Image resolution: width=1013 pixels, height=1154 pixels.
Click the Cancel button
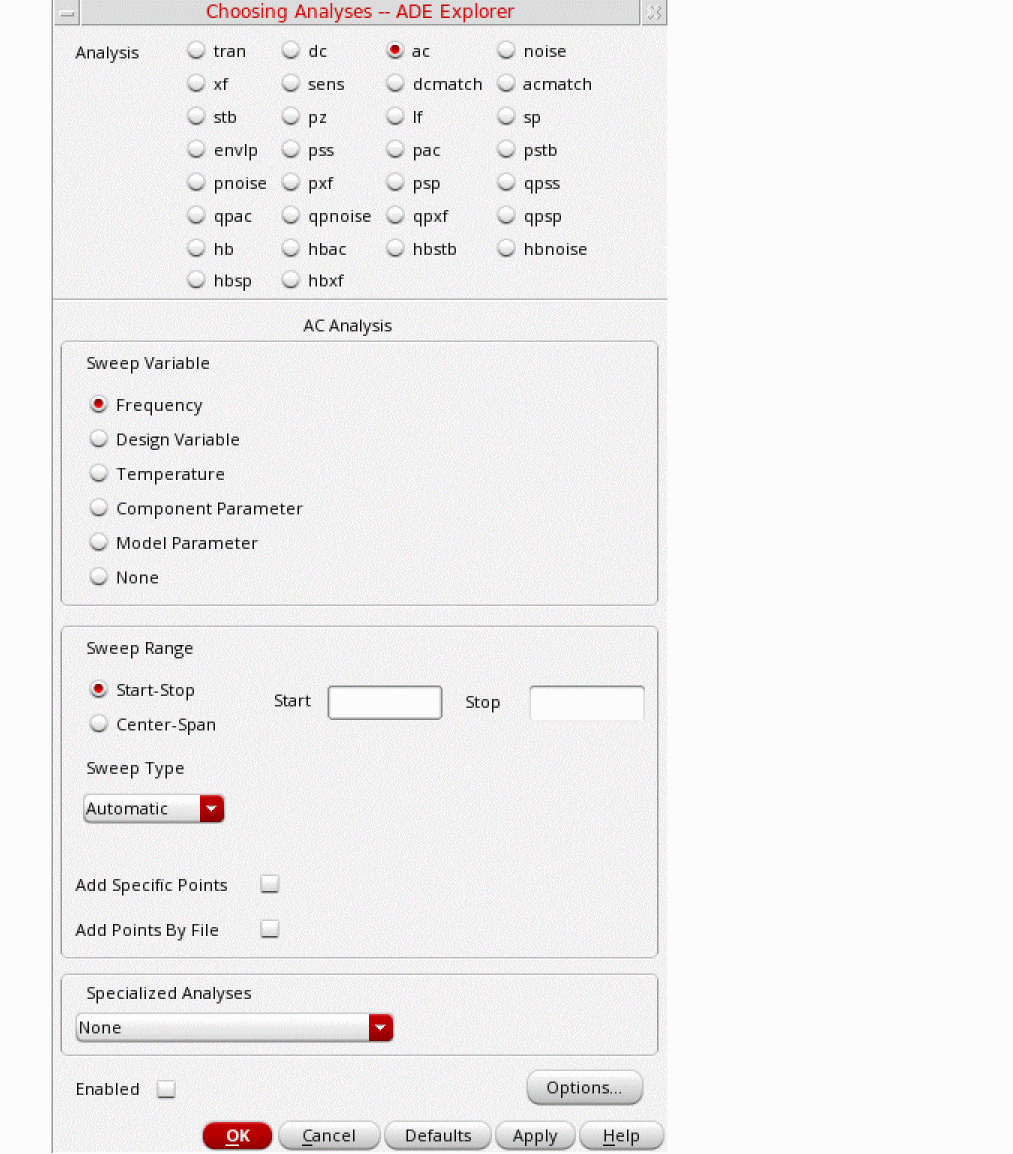click(329, 1136)
